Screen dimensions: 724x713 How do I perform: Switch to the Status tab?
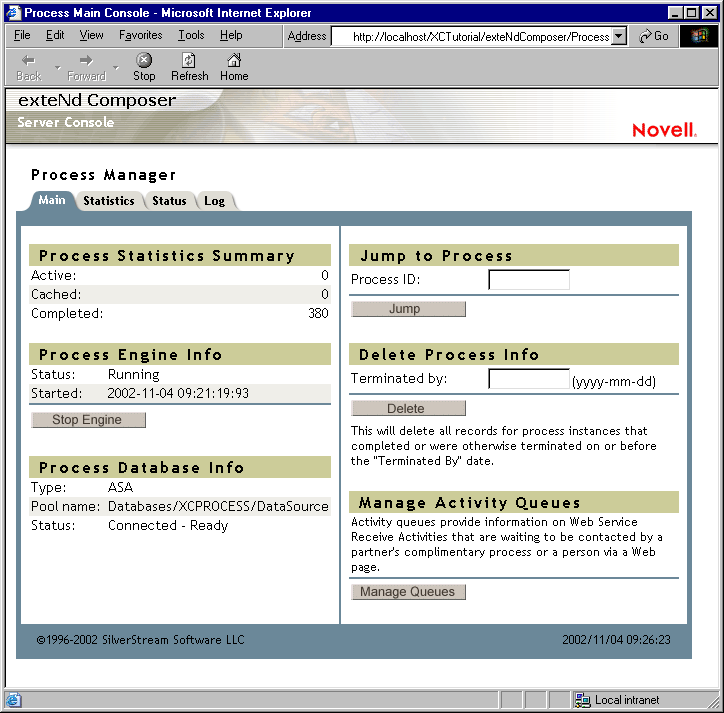coord(169,201)
